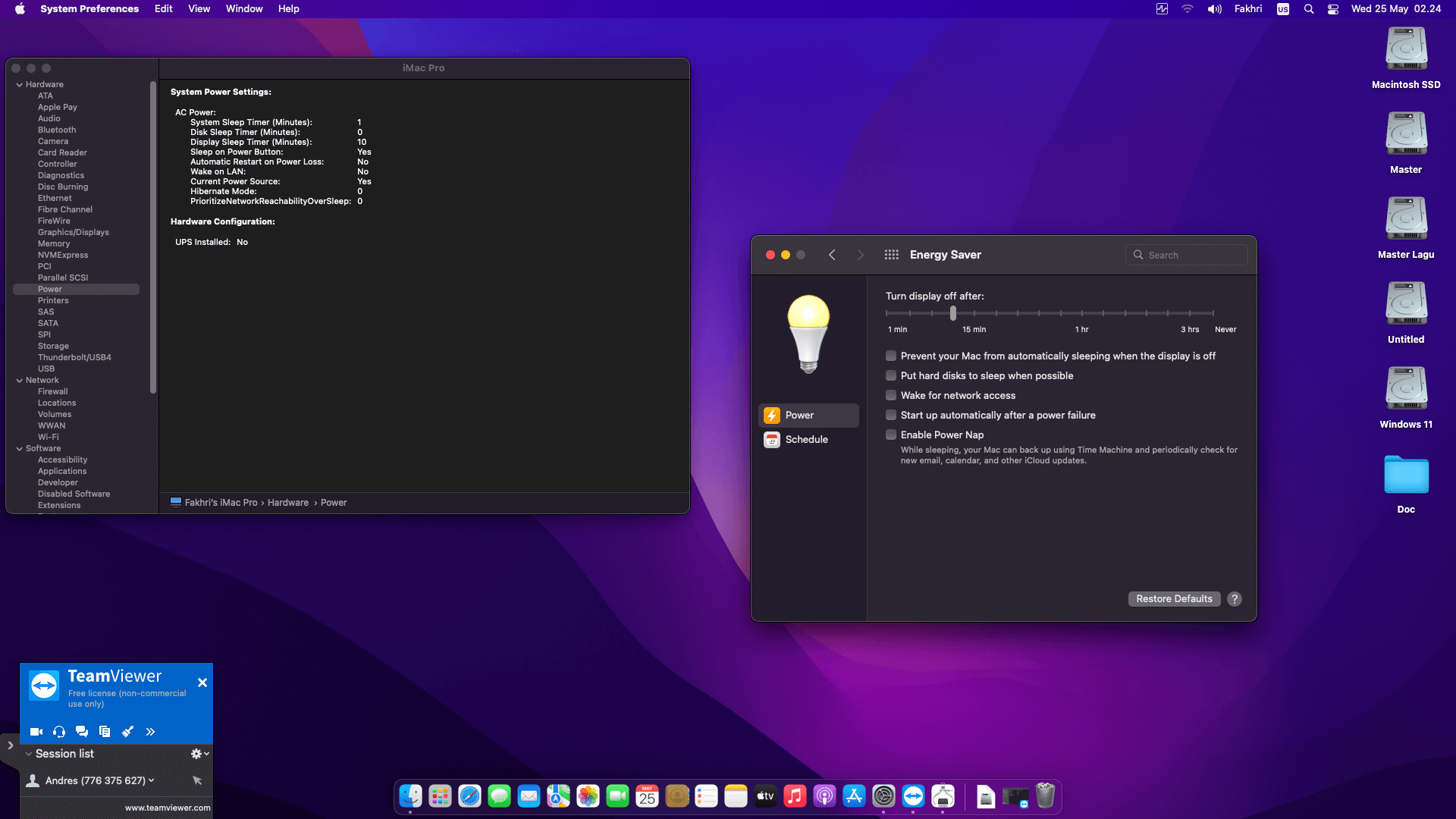The height and width of the screenshot is (819, 1456).
Task: Click Restore Defaults in Energy Saver
Action: [x=1174, y=599]
